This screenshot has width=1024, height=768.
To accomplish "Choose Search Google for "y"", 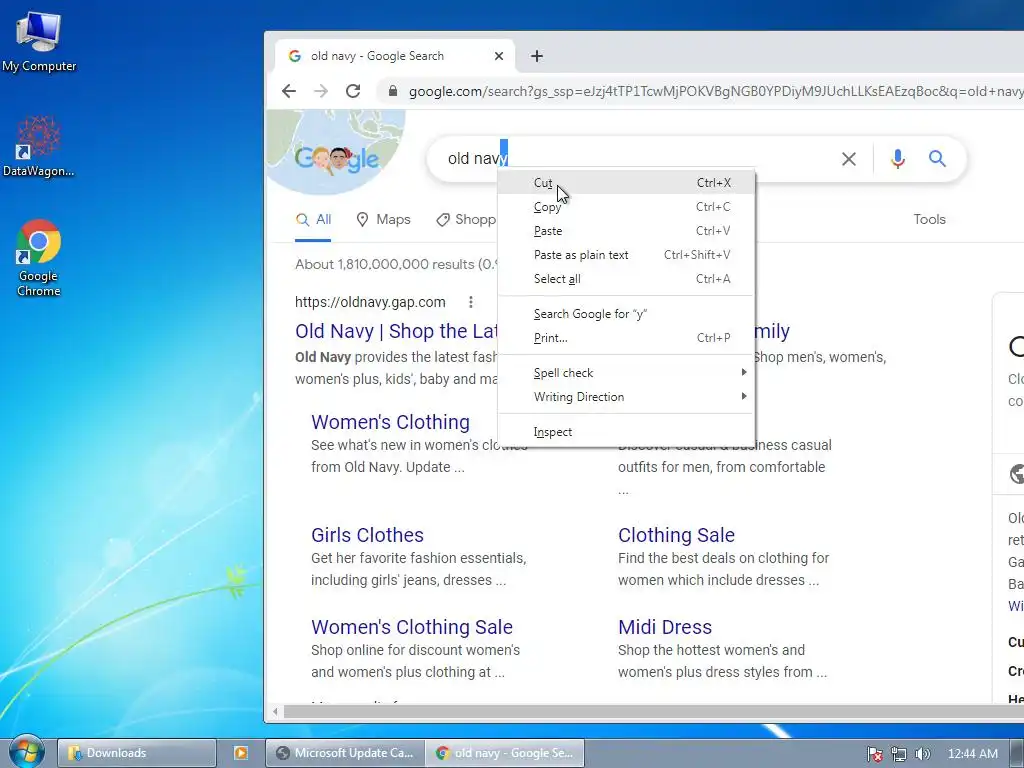I will click(x=626, y=314).
